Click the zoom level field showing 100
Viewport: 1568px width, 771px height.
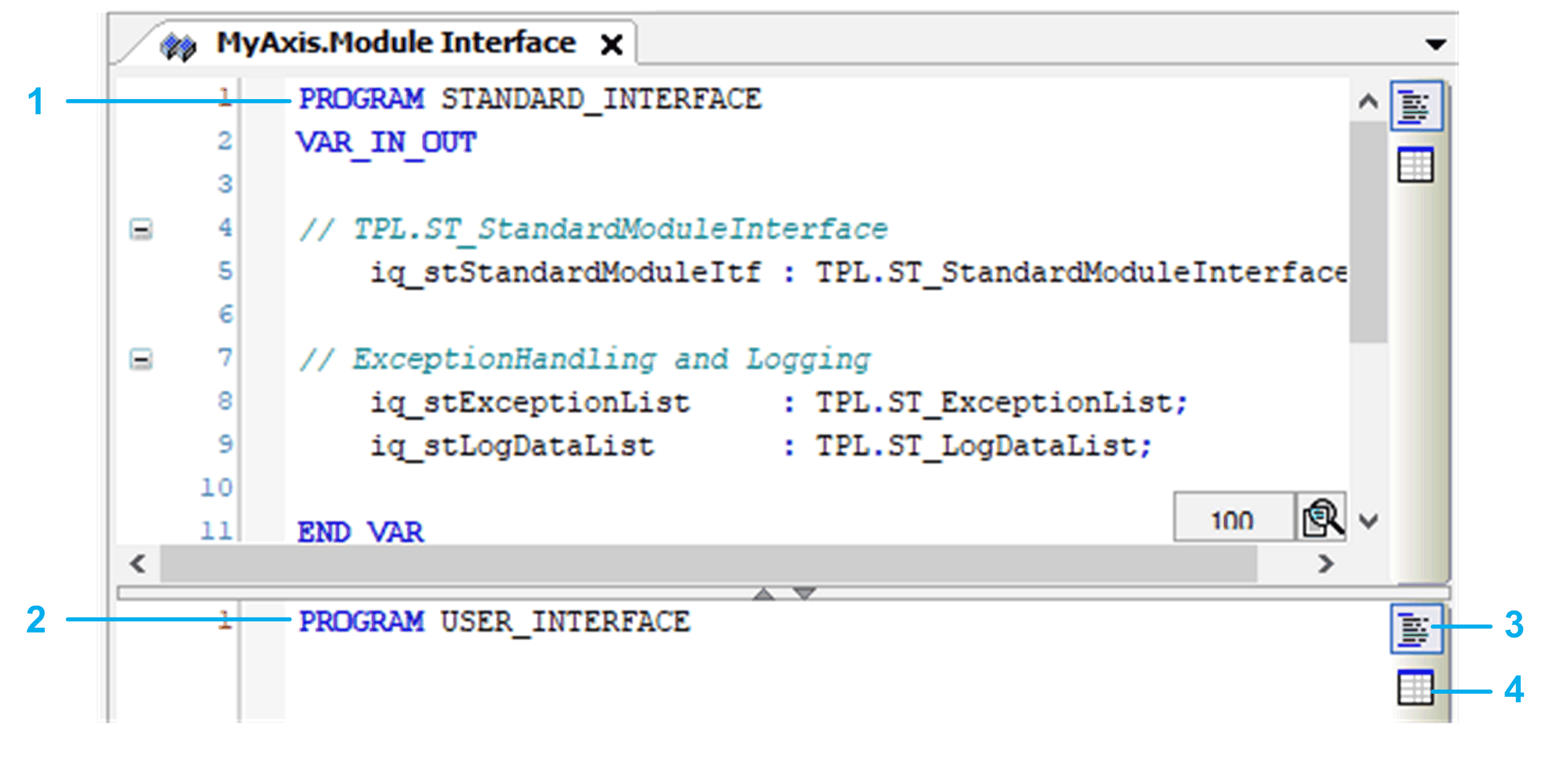(x=1232, y=519)
